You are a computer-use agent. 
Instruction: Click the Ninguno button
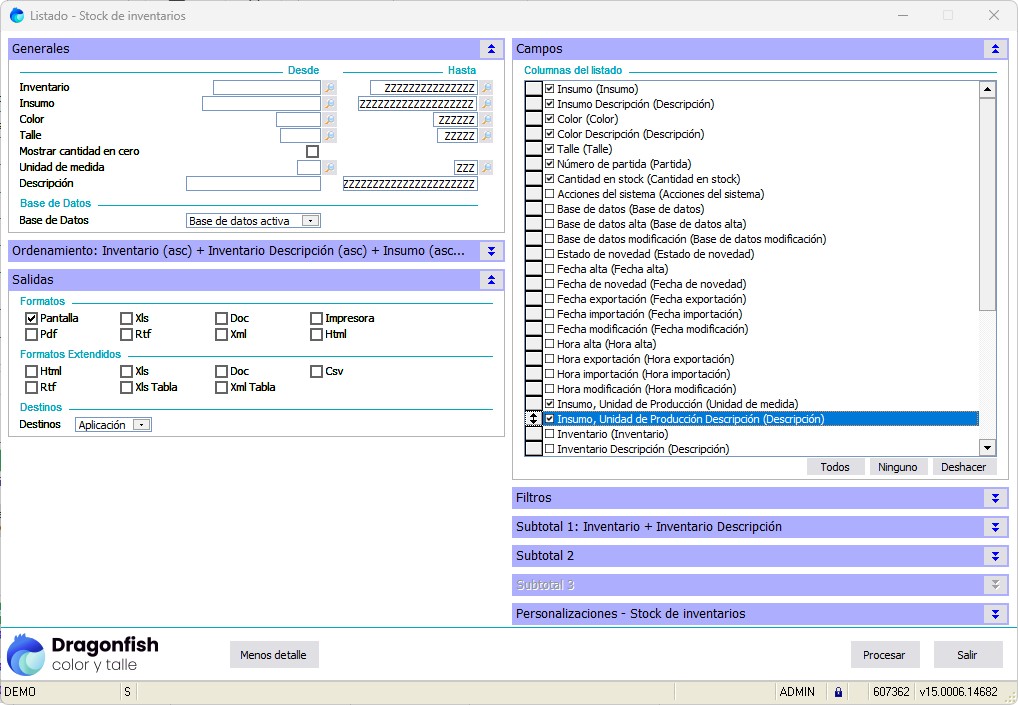pyautogui.click(x=897, y=467)
